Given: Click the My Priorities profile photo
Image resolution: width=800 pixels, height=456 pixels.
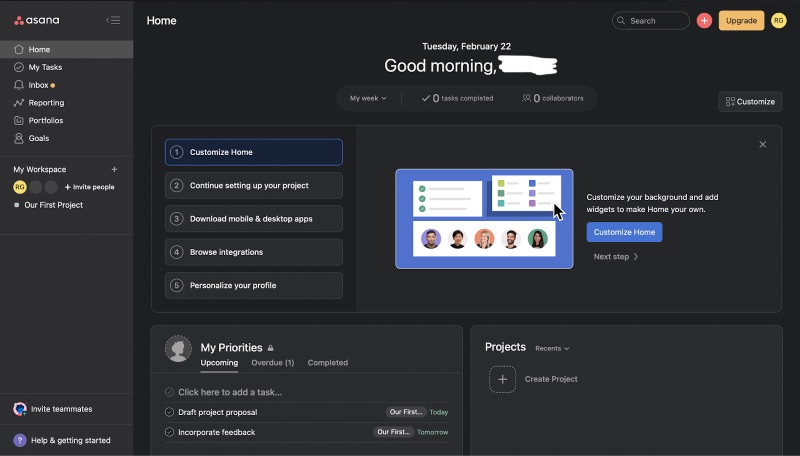Looking at the screenshot, I should click(178, 349).
